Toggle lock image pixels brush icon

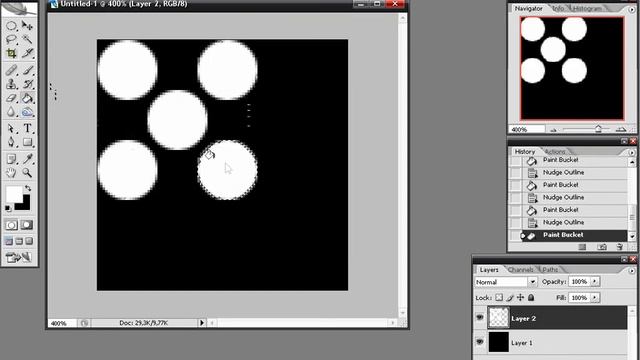pyautogui.click(x=510, y=298)
